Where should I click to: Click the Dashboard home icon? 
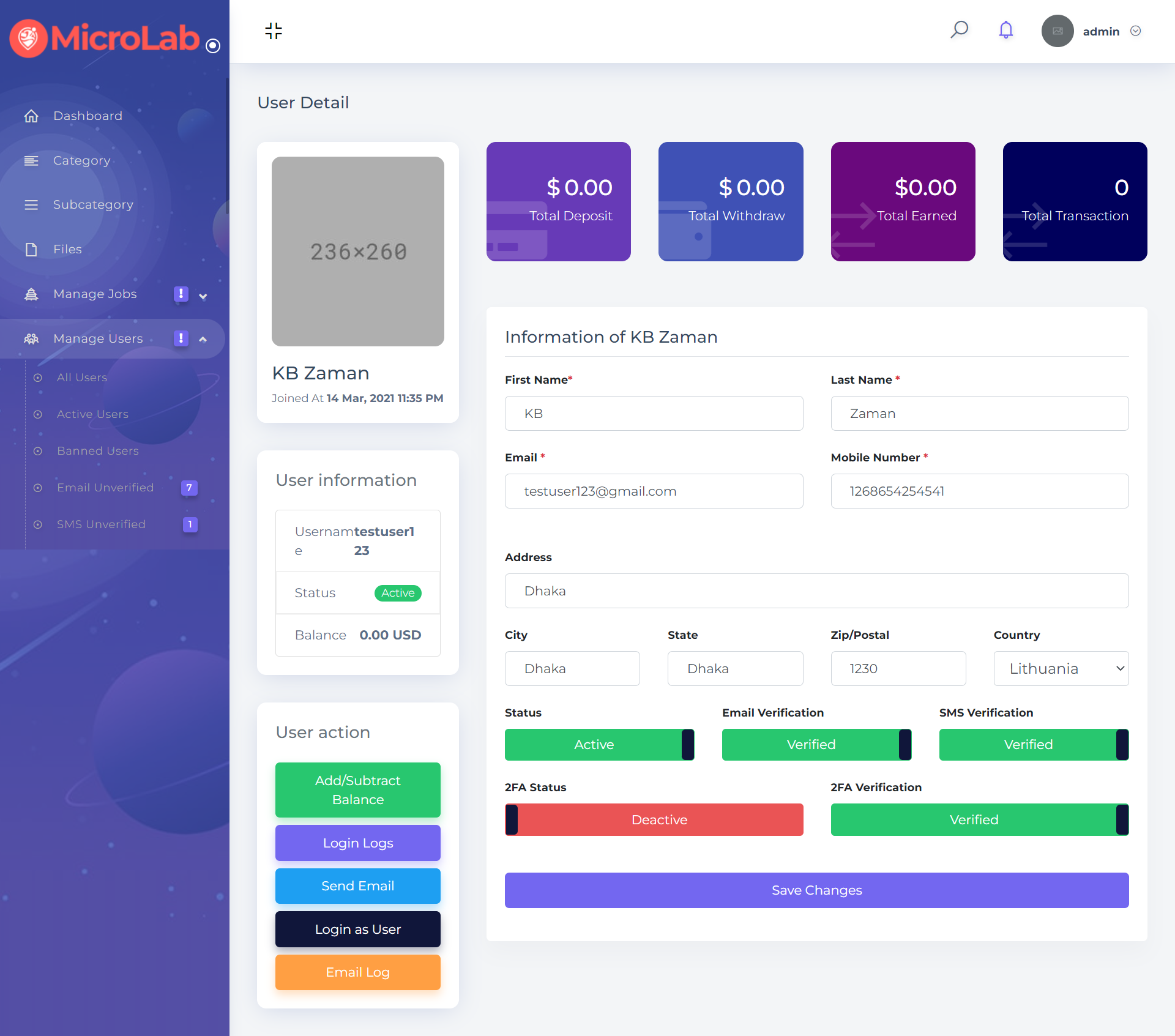[31, 116]
